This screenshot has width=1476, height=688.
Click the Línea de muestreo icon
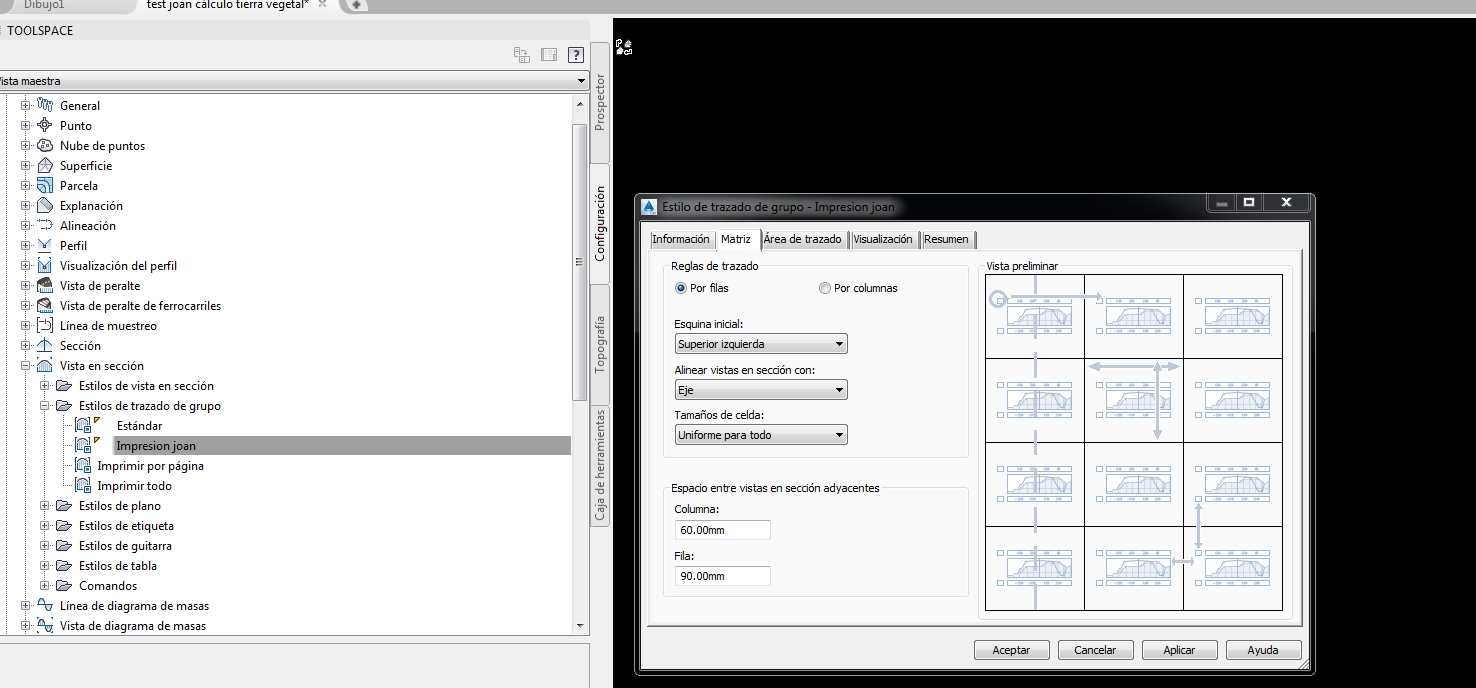pos(44,325)
